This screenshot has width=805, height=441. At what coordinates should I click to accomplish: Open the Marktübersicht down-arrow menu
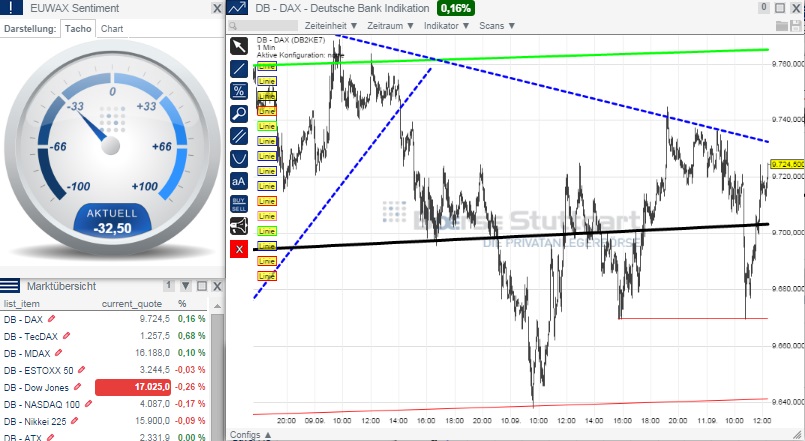(x=185, y=286)
